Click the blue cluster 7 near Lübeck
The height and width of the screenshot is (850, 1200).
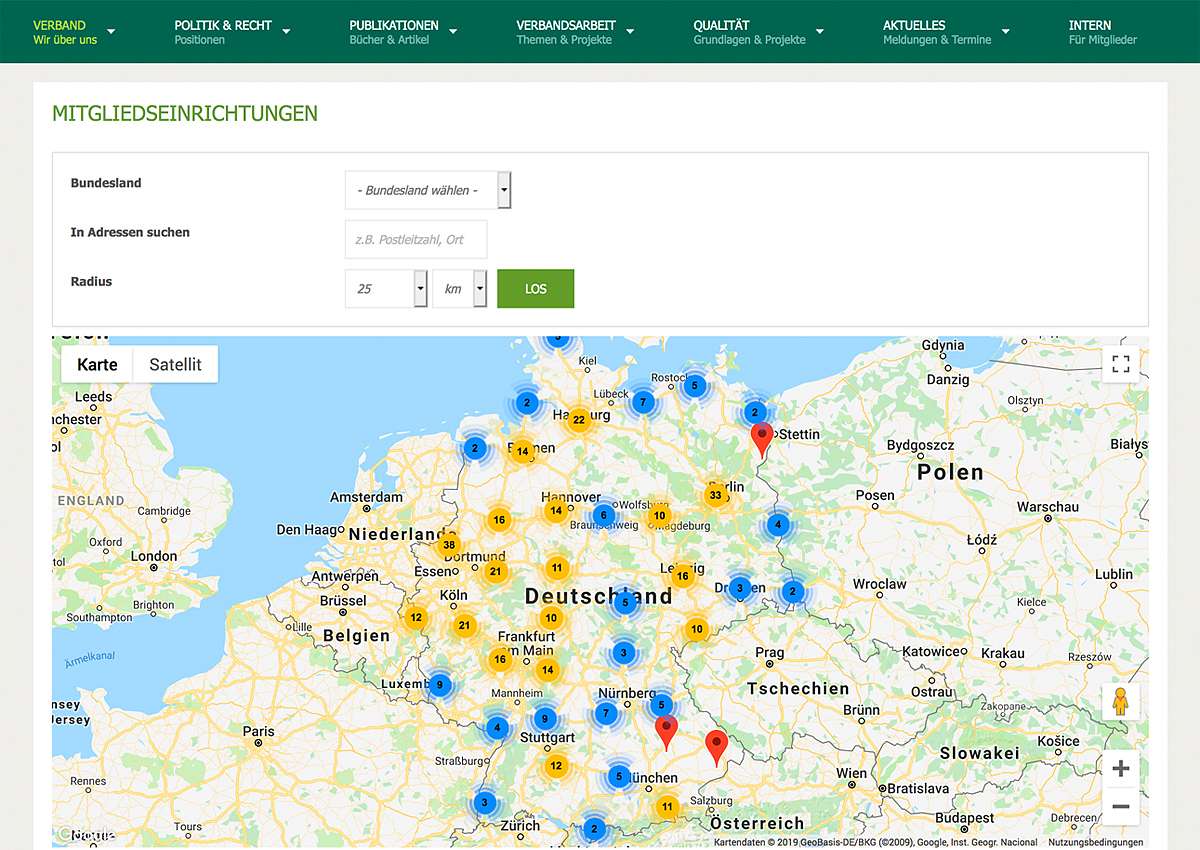point(644,402)
